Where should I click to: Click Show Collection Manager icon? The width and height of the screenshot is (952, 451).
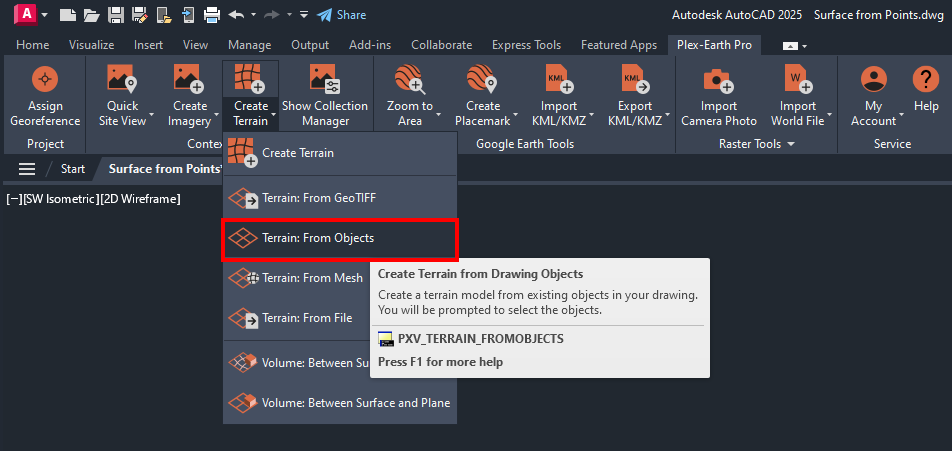point(325,79)
